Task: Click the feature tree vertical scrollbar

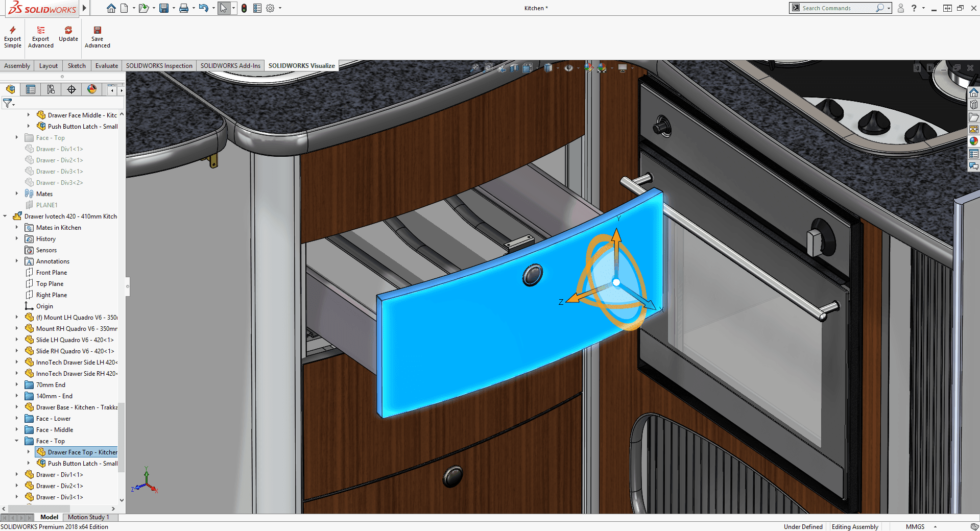Action: pos(122,437)
